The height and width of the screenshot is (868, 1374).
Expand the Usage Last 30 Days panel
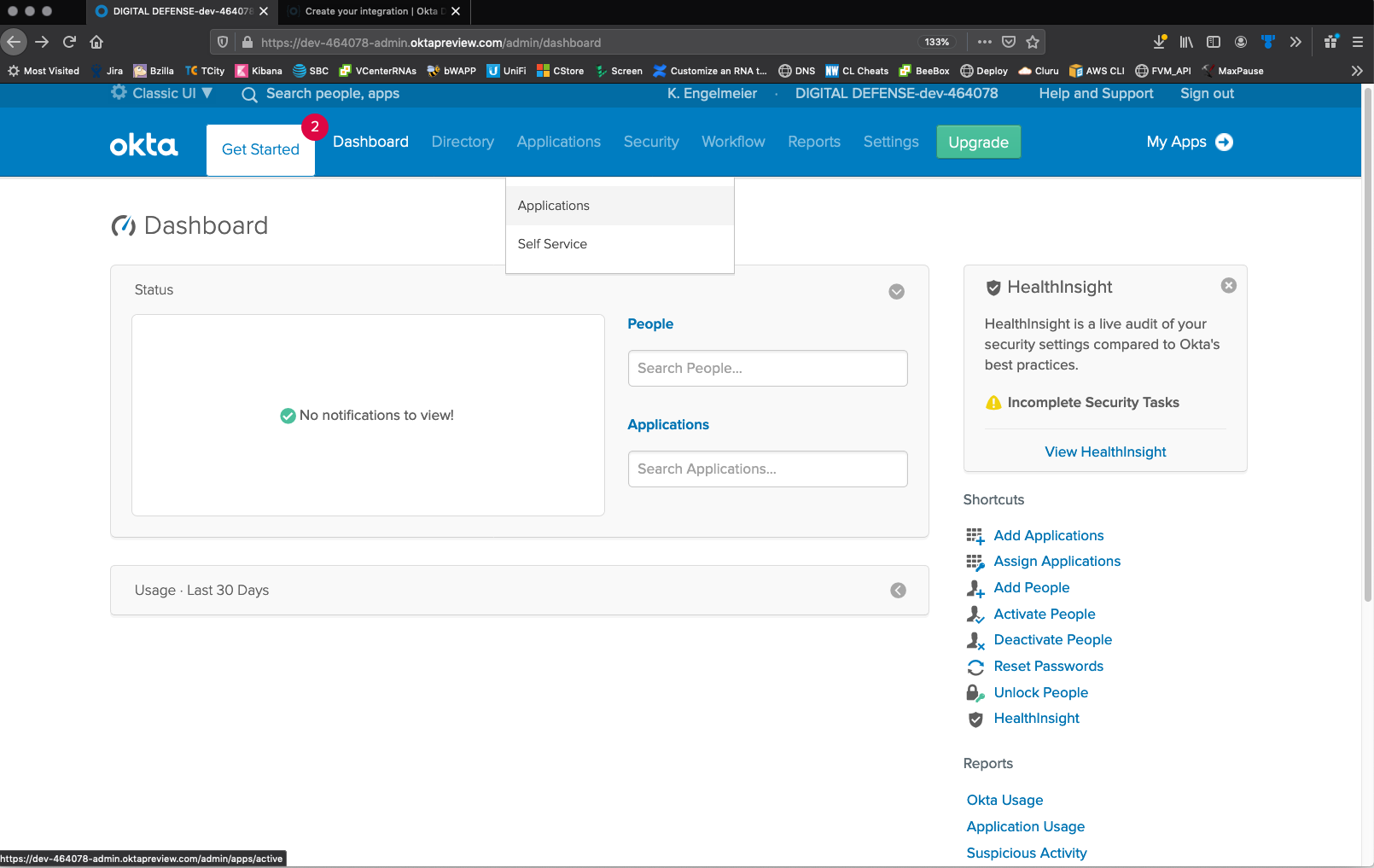coord(898,591)
